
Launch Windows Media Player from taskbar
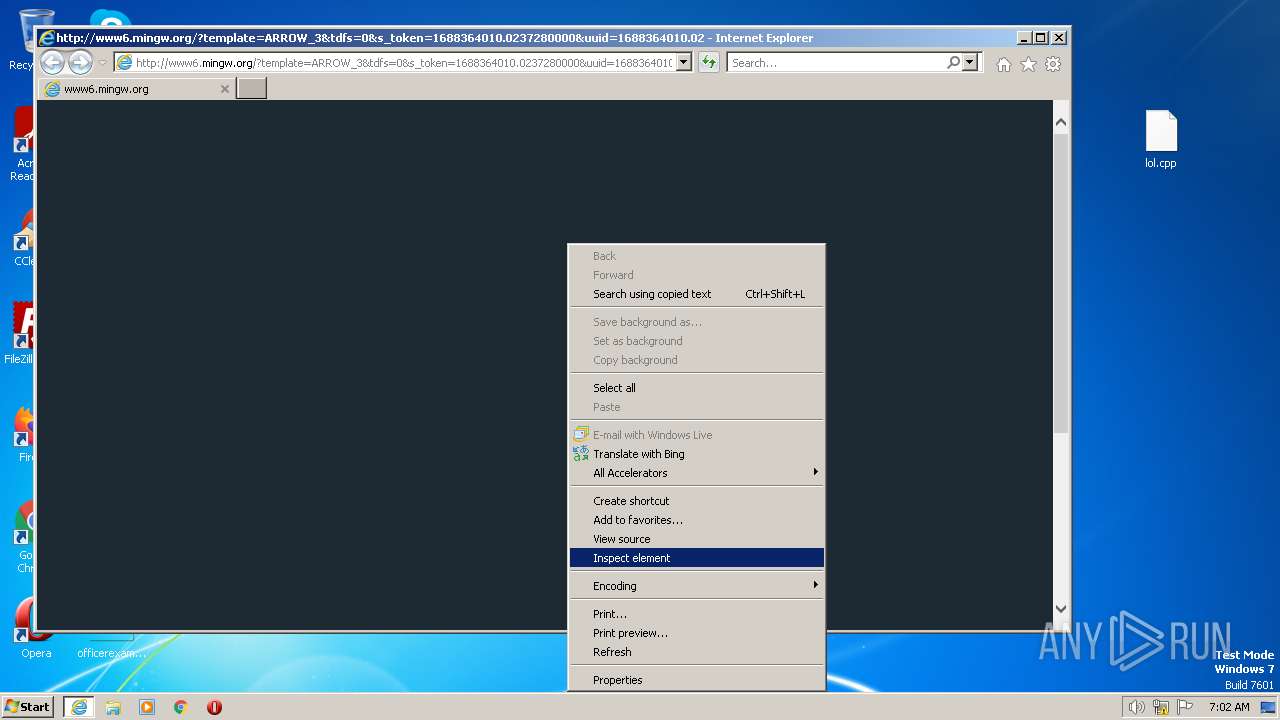coord(147,707)
